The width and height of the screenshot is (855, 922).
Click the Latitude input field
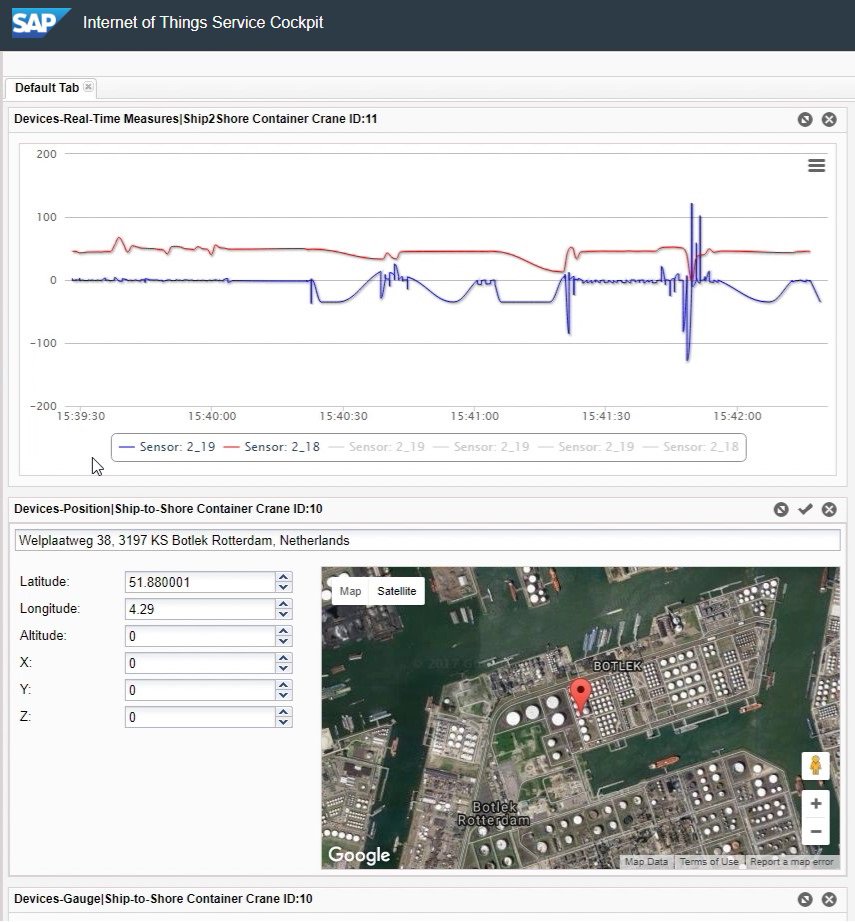(200, 582)
